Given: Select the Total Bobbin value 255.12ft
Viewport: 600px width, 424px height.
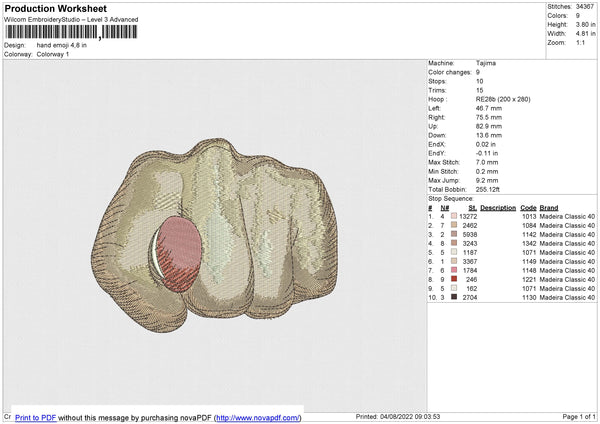Looking at the screenshot, I should pos(488,189).
